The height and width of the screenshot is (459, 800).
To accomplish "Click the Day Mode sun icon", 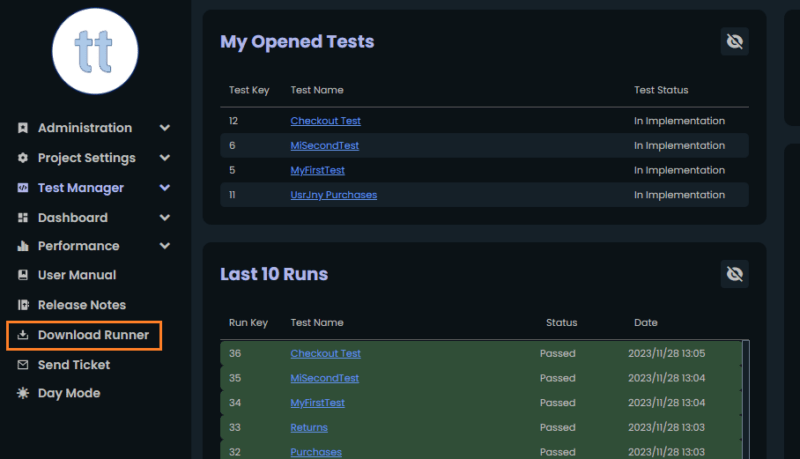I will (x=23, y=393).
